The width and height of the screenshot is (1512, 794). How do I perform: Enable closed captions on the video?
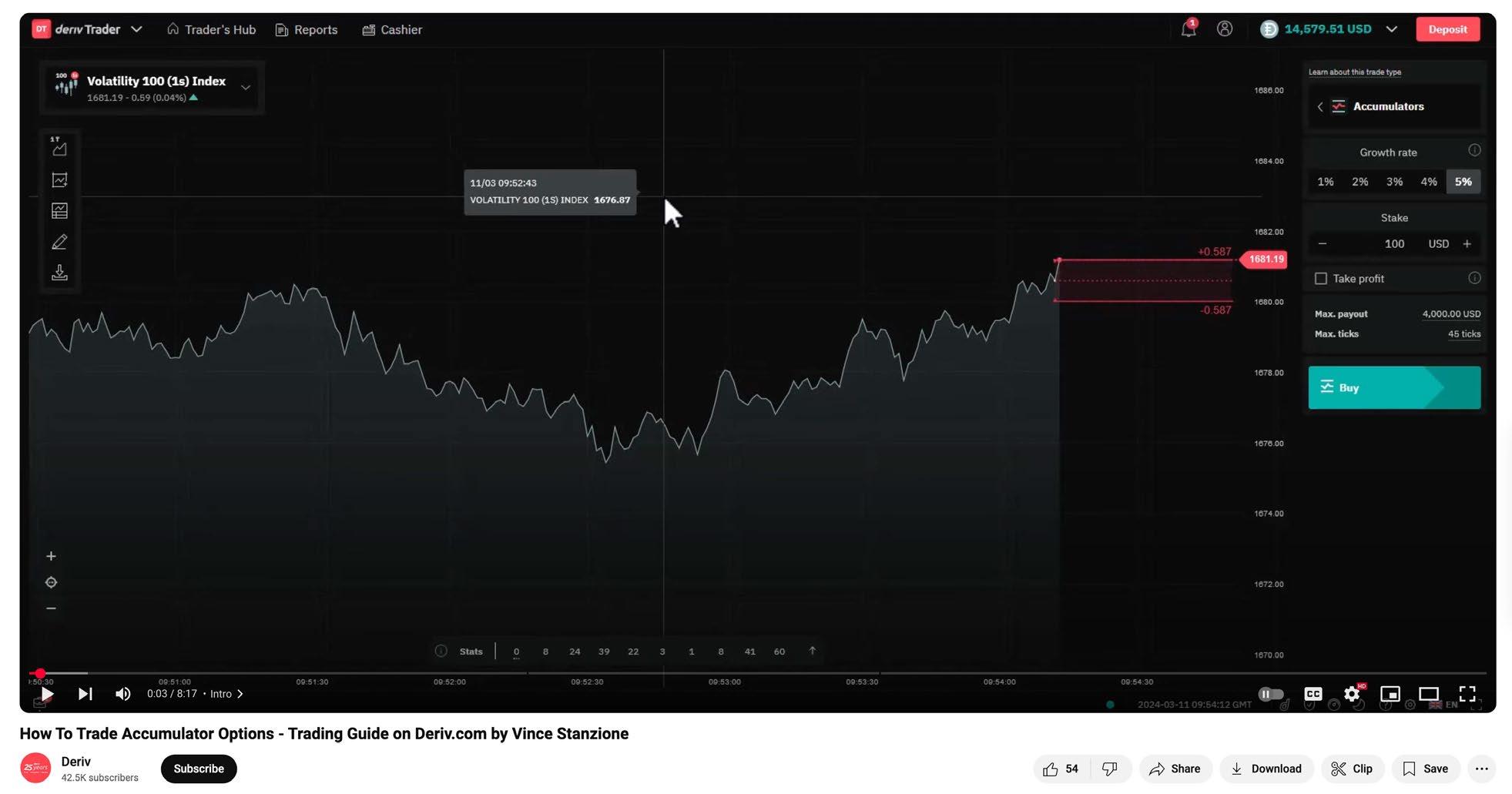click(x=1313, y=694)
